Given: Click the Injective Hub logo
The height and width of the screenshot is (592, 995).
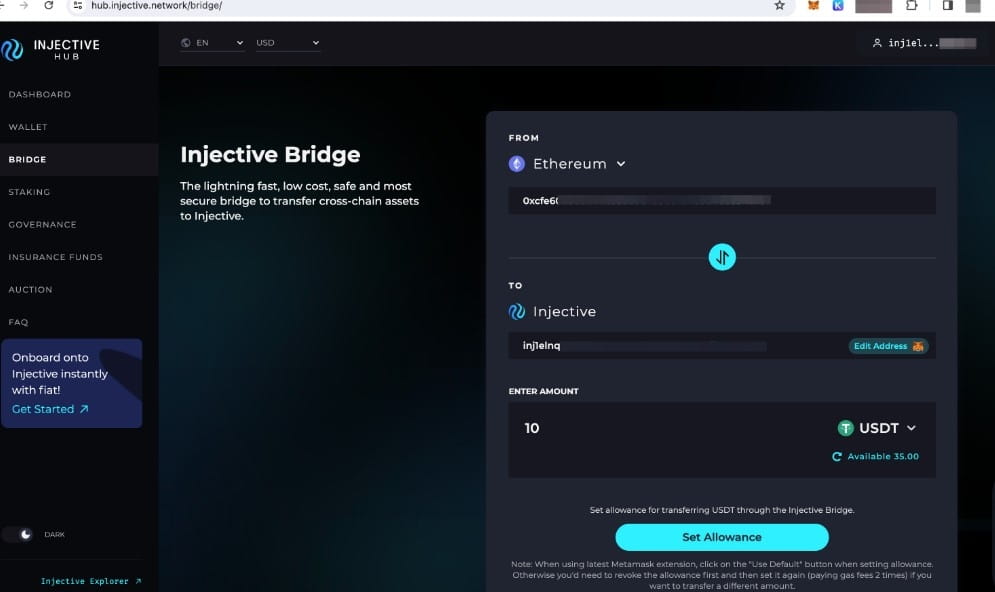Looking at the screenshot, I should [51, 49].
